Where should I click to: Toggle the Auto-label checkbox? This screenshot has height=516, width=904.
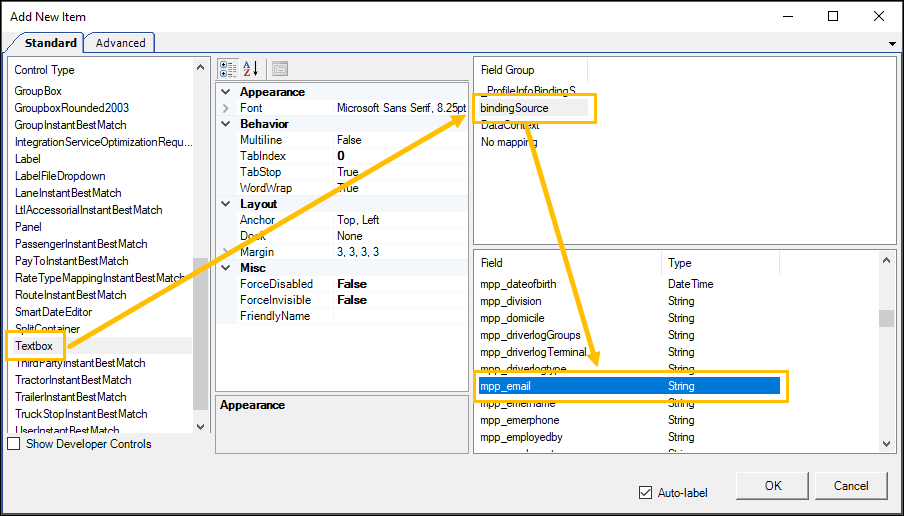click(x=646, y=492)
